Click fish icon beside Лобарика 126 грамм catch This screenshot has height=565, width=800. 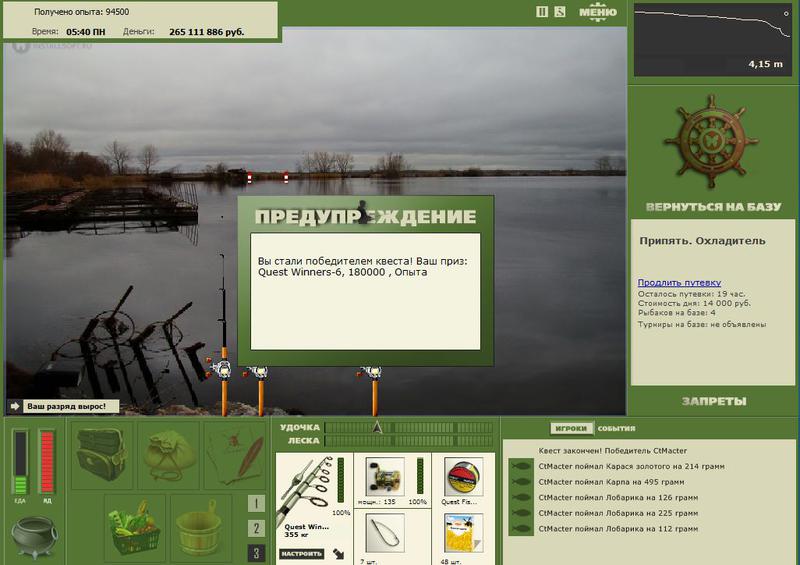coord(521,498)
